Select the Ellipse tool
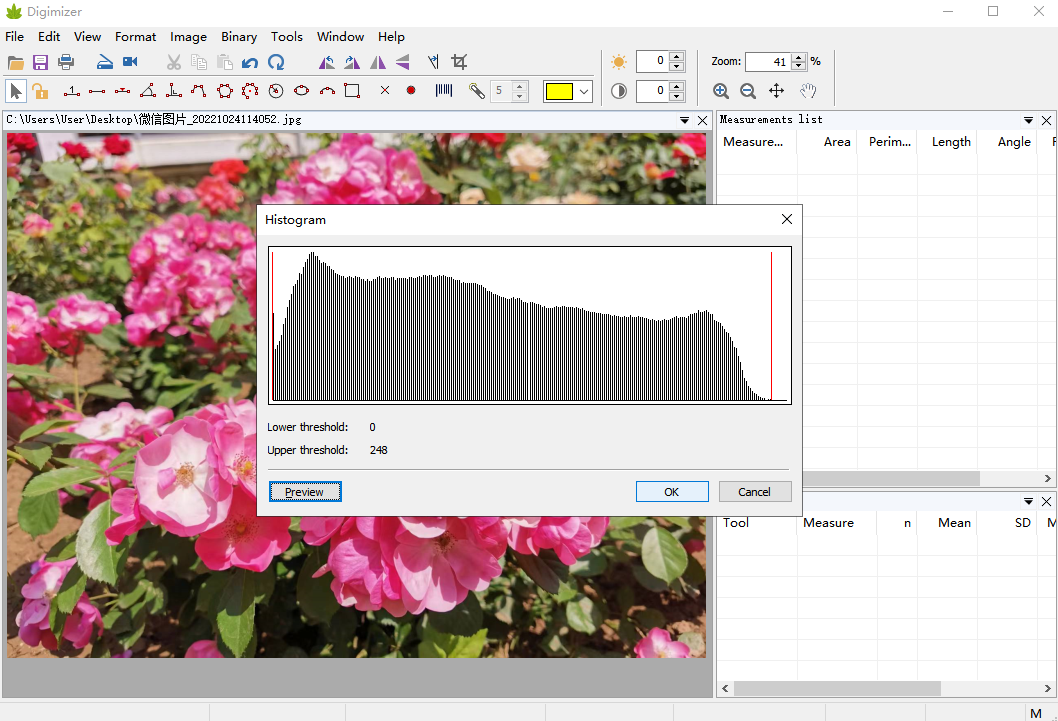This screenshot has width=1058, height=721. (302, 90)
